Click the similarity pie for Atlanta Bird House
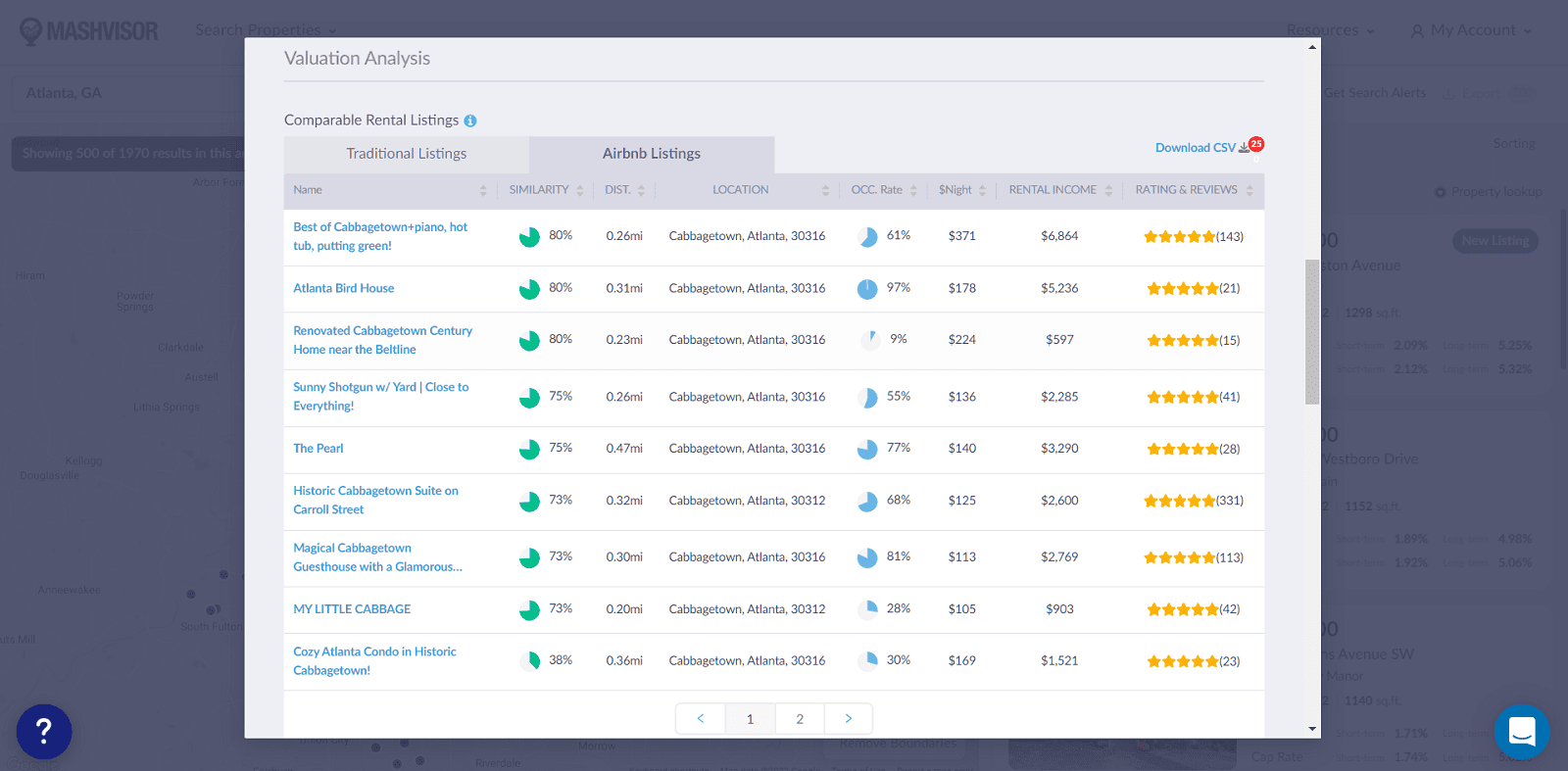The width and height of the screenshot is (1568, 771). tap(529, 289)
